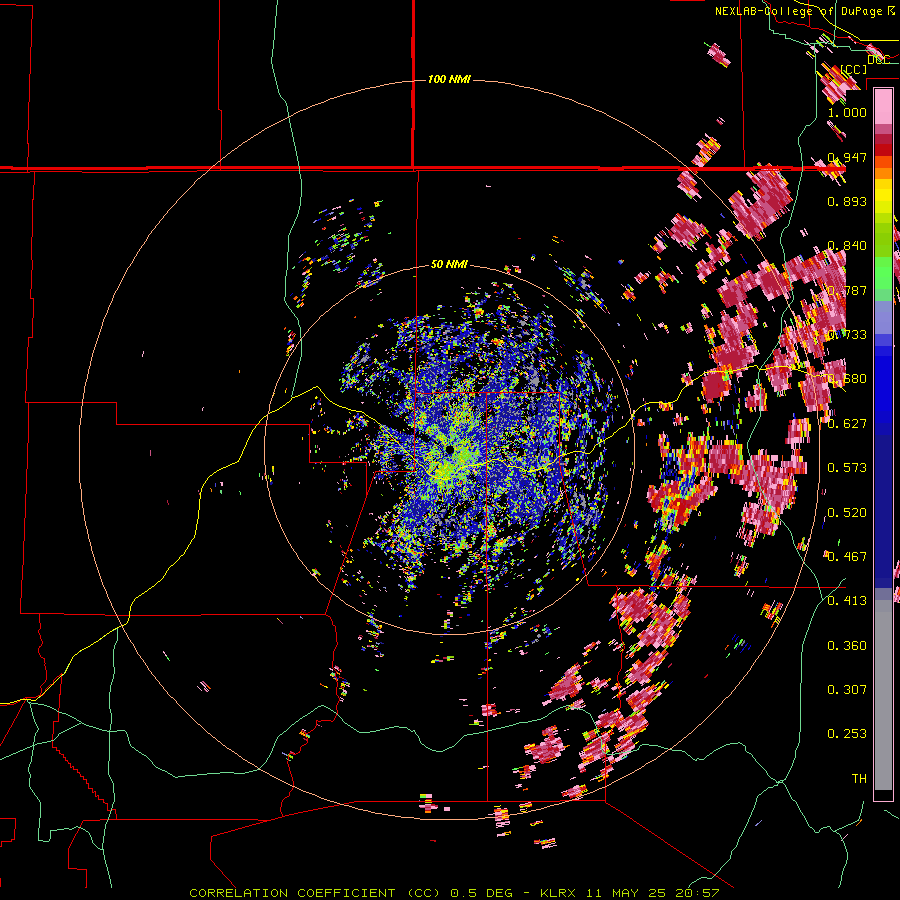Pick the gray lower segment of the color bar
900x900 pixels.
click(x=883, y=695)
